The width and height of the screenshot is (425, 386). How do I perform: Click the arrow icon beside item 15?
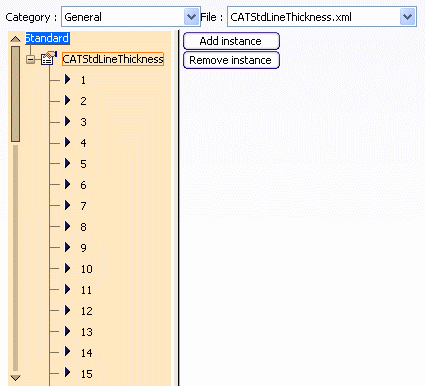[x=68, y=372]
